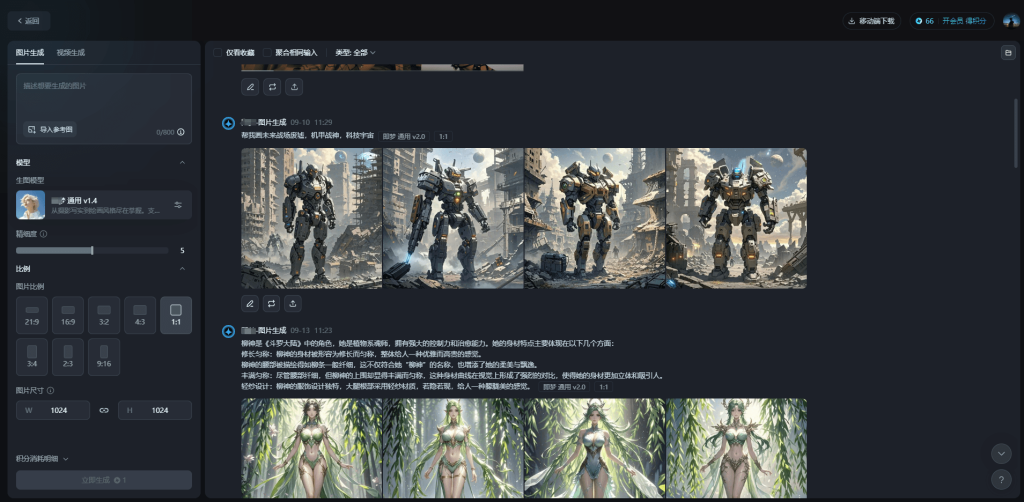Click the model settings sliders icon
1024x502 pixels.
[178, 205]
